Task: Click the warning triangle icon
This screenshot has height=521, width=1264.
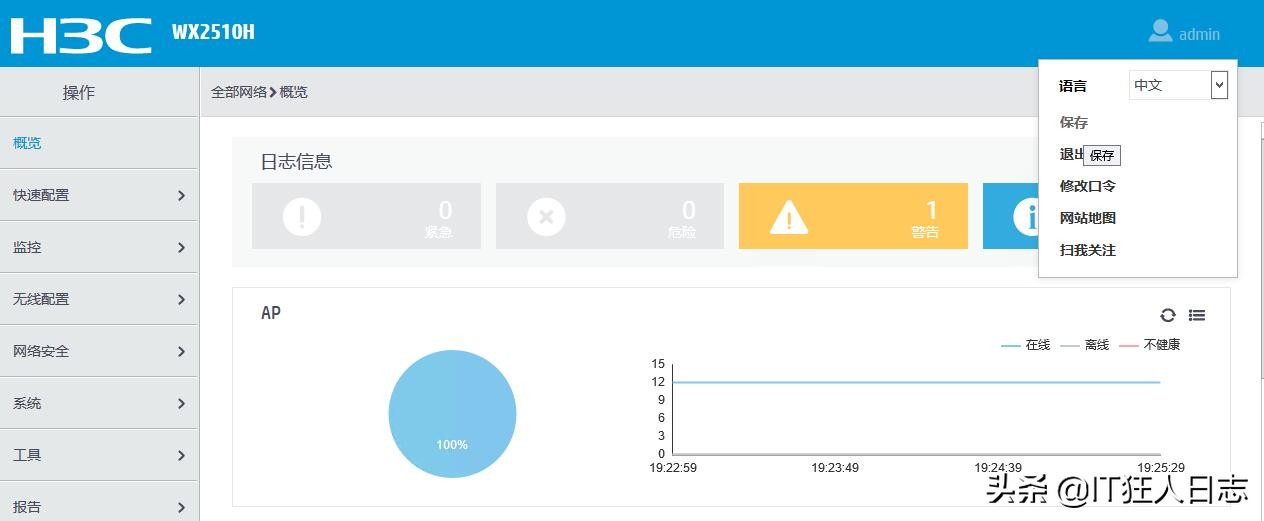Action: (x=789, y=216)
